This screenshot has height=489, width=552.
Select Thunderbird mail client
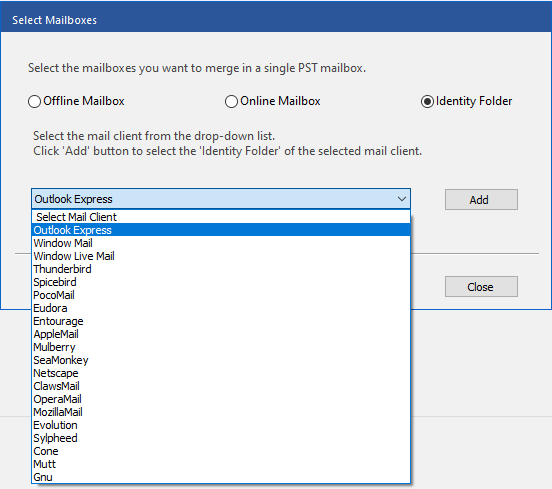[x=221, y=269]
